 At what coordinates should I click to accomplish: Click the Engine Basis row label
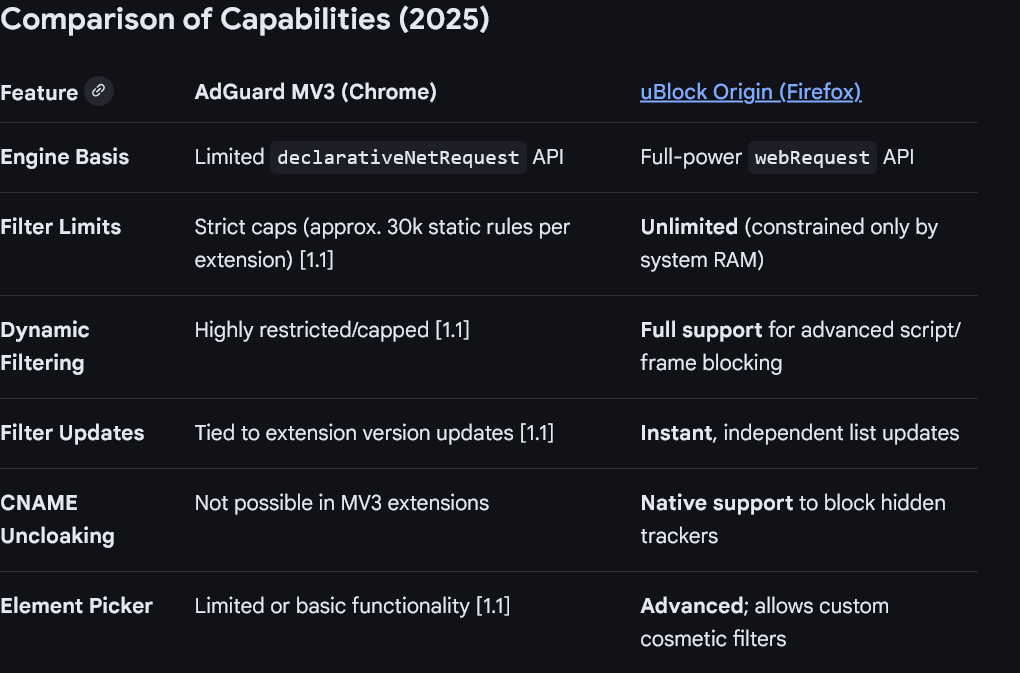coord(65,157)
